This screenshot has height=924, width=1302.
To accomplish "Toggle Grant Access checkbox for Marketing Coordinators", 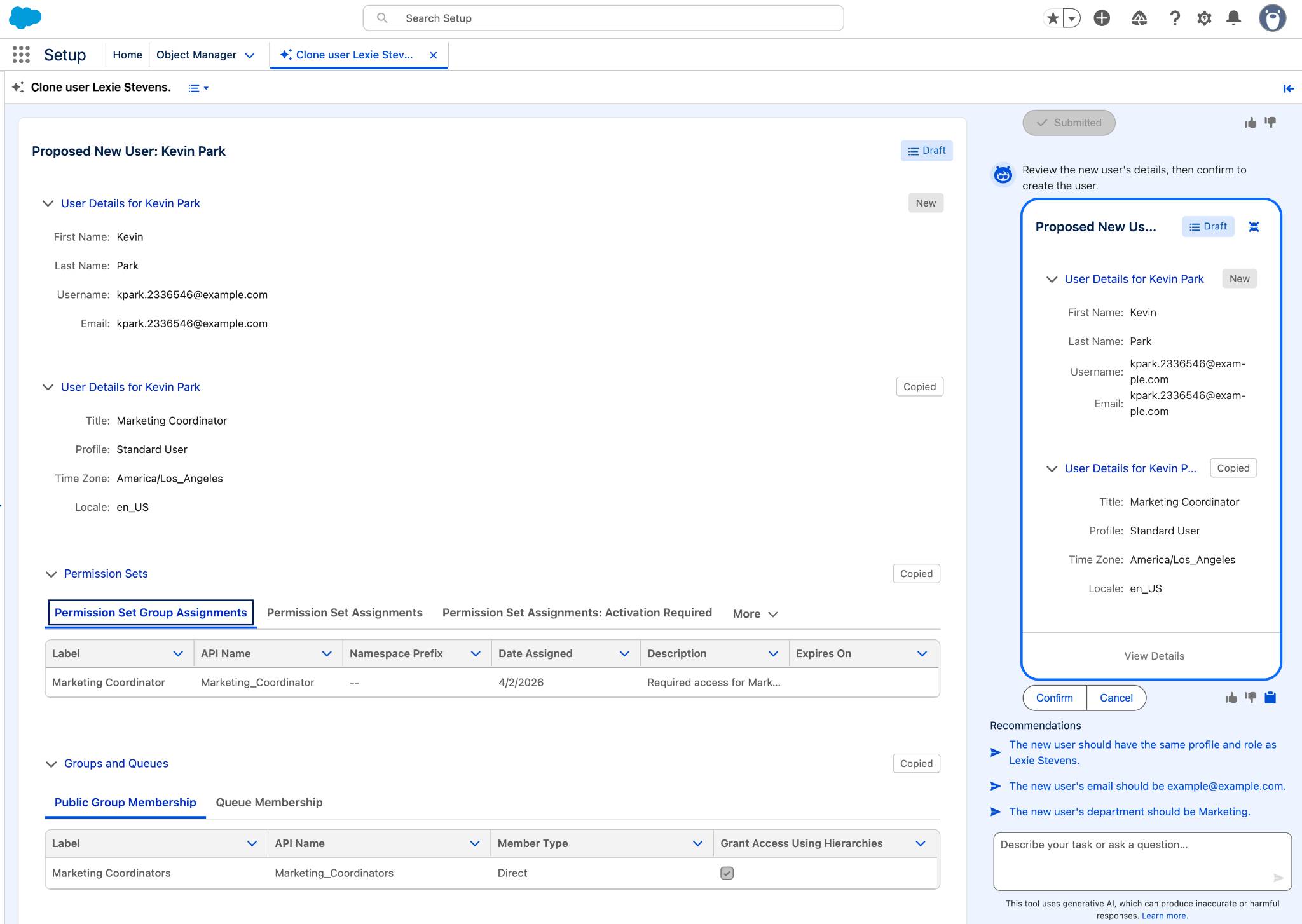I will point(727,873).
